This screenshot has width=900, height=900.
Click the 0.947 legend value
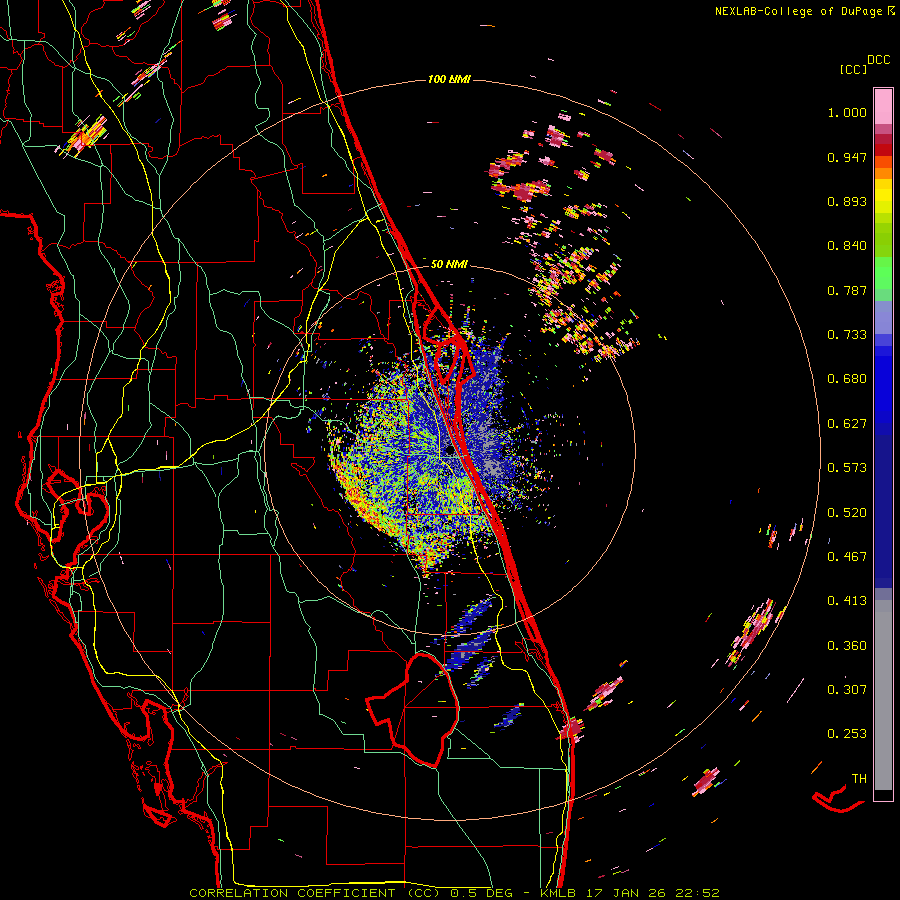[847, 157]
